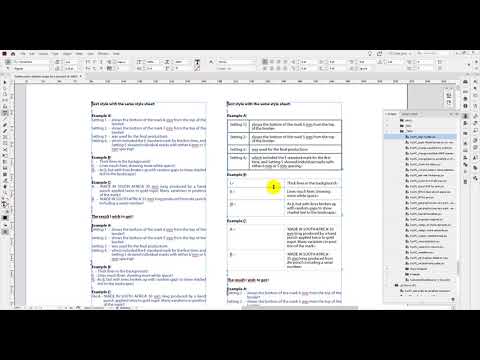Viewport: 480px width, 360px height.
Task: Click the horizontal document scrollbar
Action: [300, 307]
